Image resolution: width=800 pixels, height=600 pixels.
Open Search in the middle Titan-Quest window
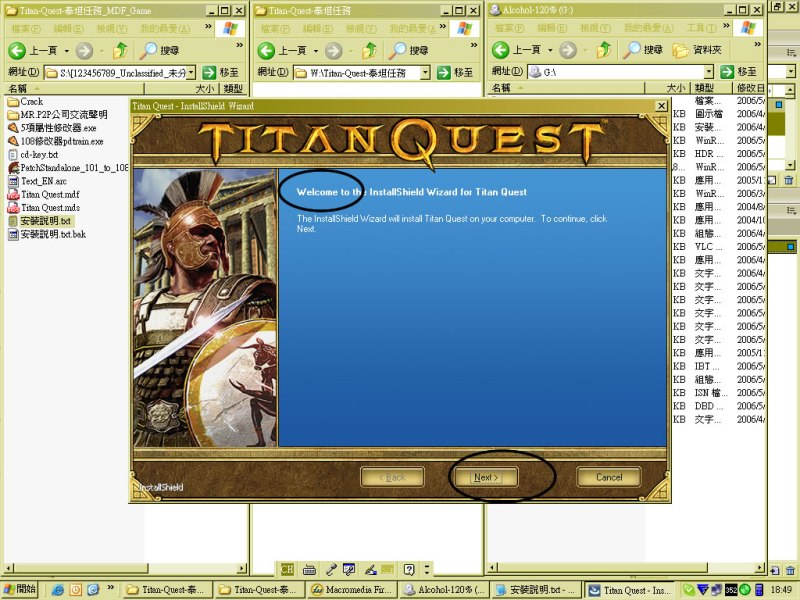[x=409, y=51]
